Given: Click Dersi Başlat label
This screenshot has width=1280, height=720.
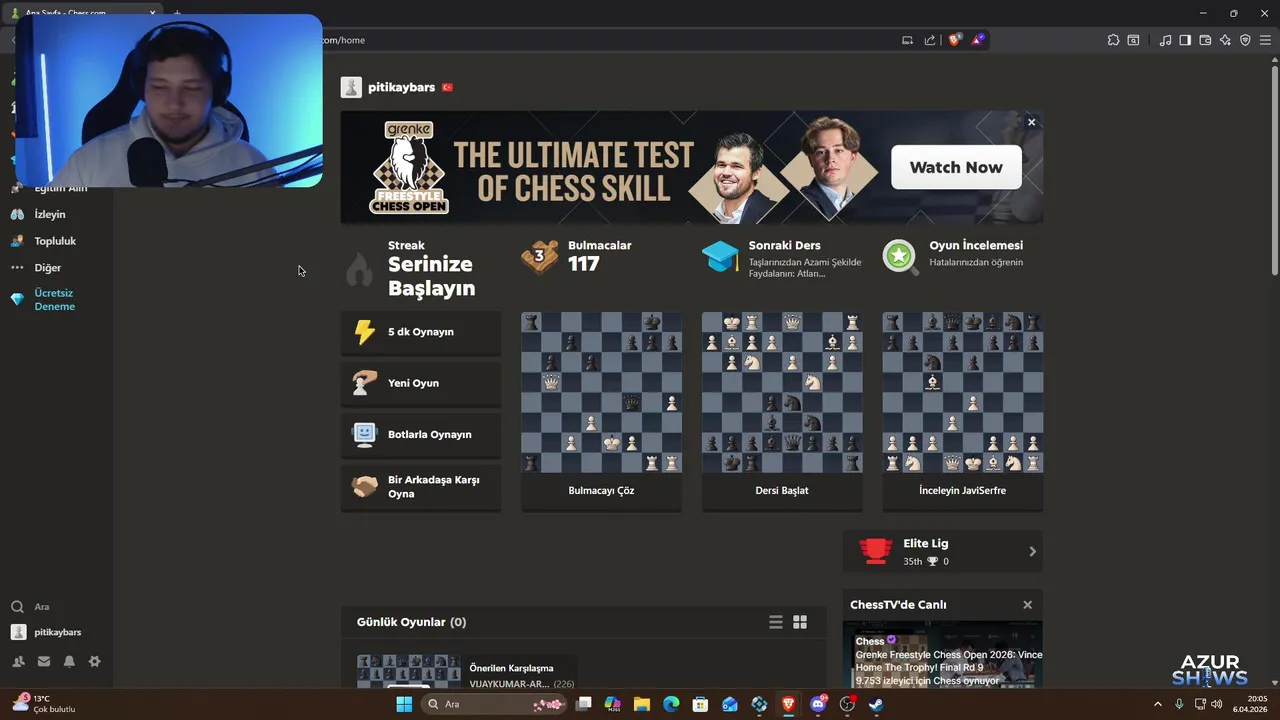Looking at the screenshot, I should [x=782, y=491].
